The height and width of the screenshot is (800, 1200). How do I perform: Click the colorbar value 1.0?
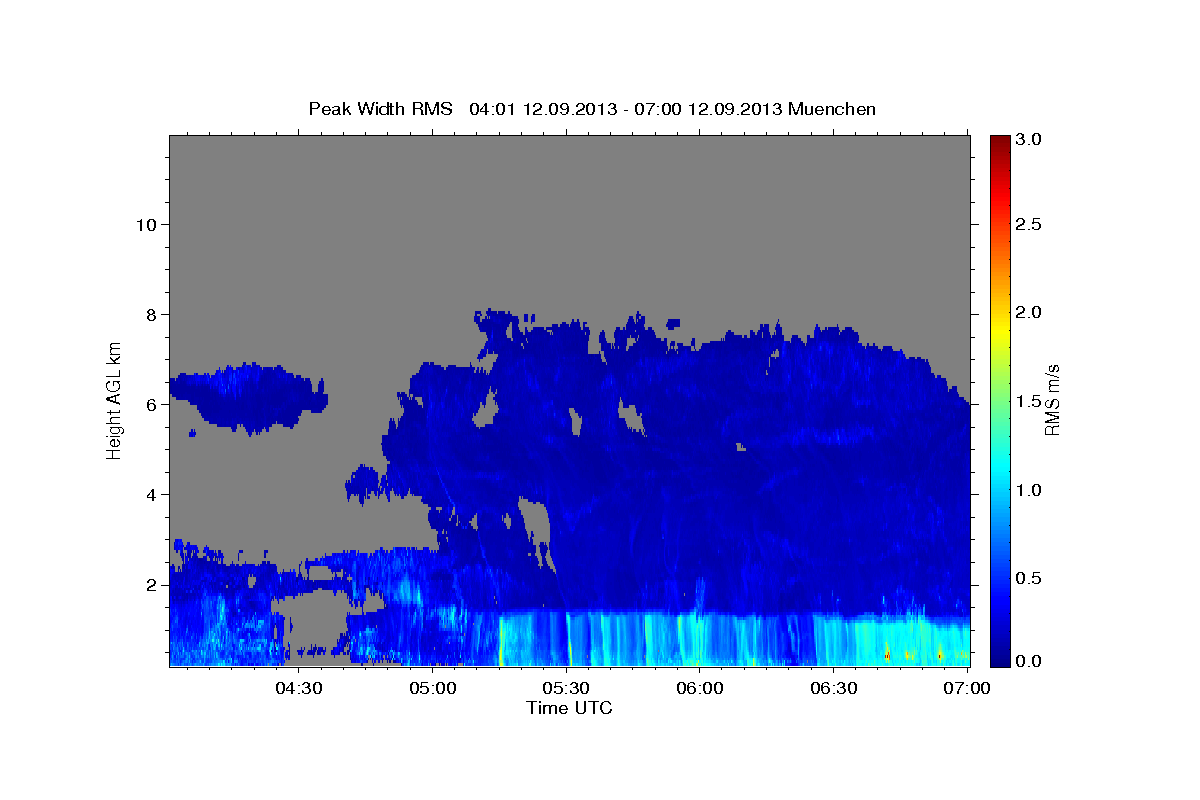point(1028,490)
